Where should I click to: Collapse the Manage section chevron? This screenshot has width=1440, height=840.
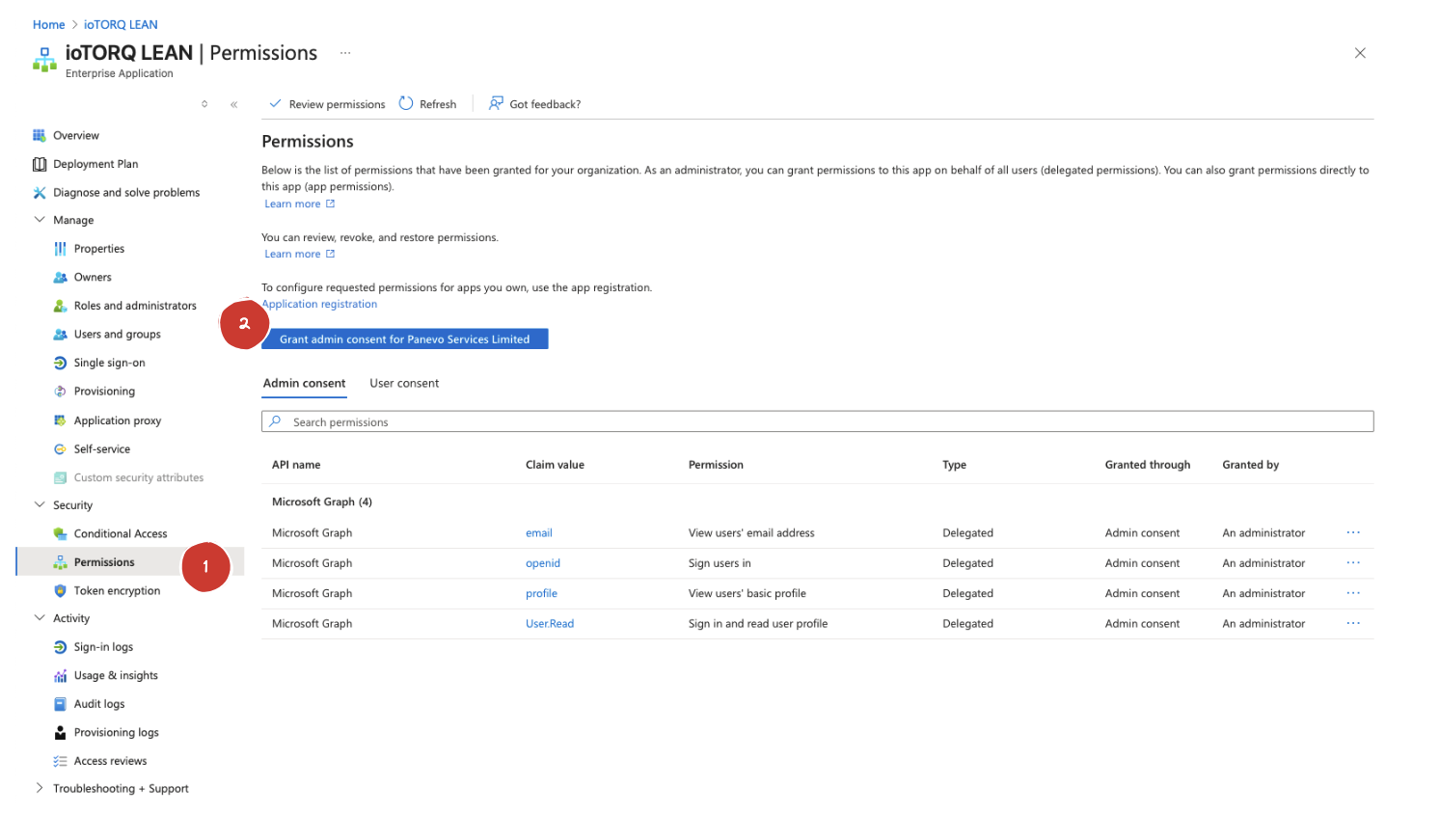40,220
